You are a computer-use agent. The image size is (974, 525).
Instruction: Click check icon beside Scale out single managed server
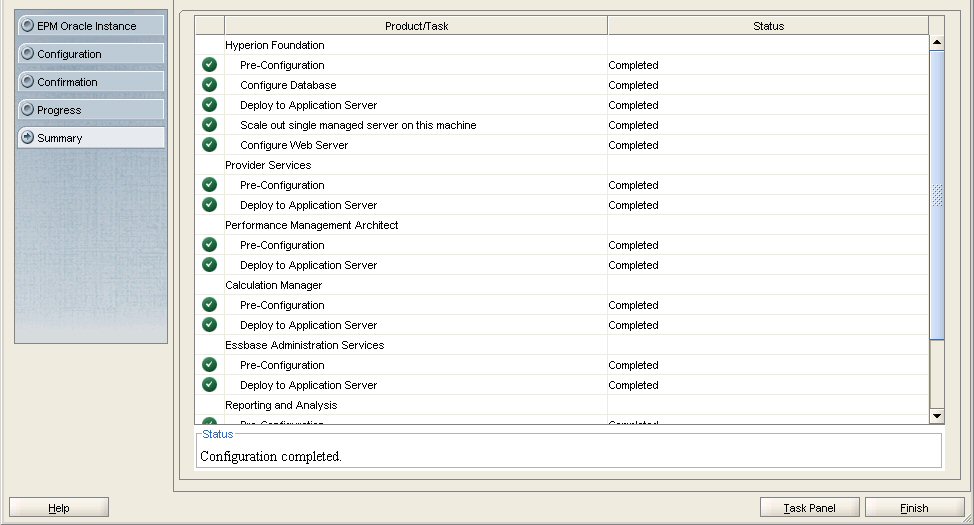point(209,124)
